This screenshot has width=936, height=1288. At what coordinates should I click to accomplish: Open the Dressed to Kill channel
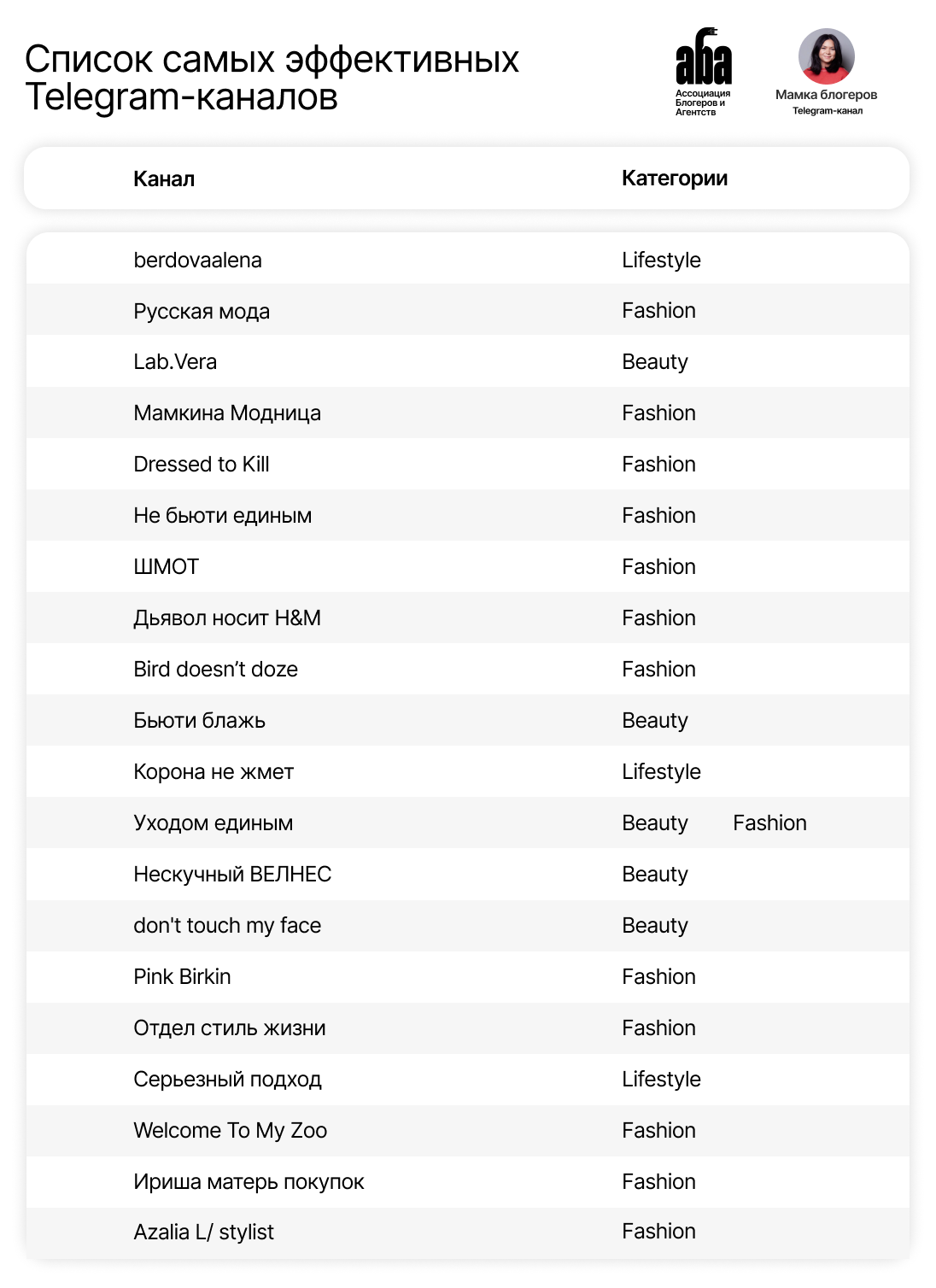202,465
